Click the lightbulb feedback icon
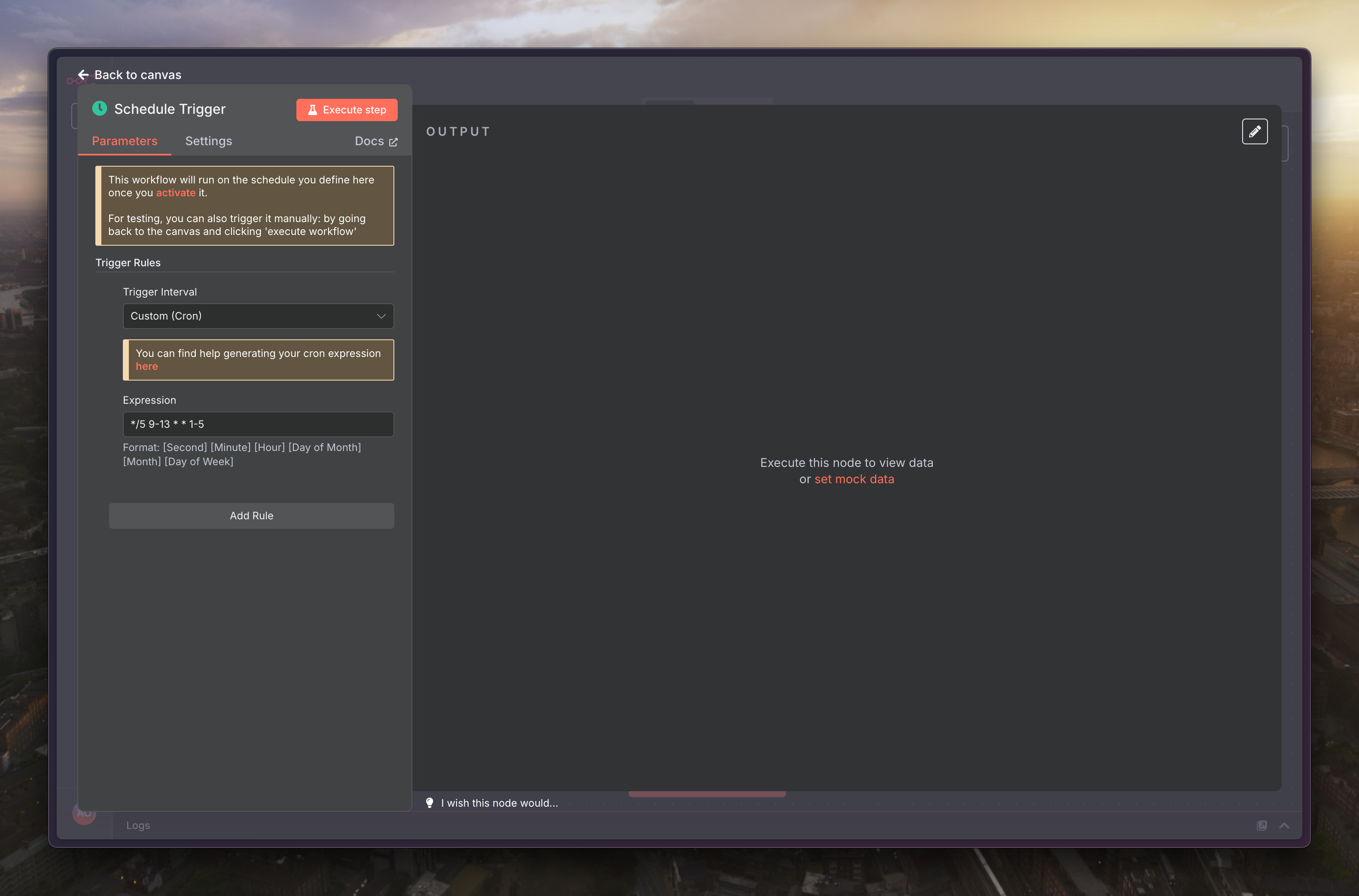The image size is (1359, 896). coord(430,803)
